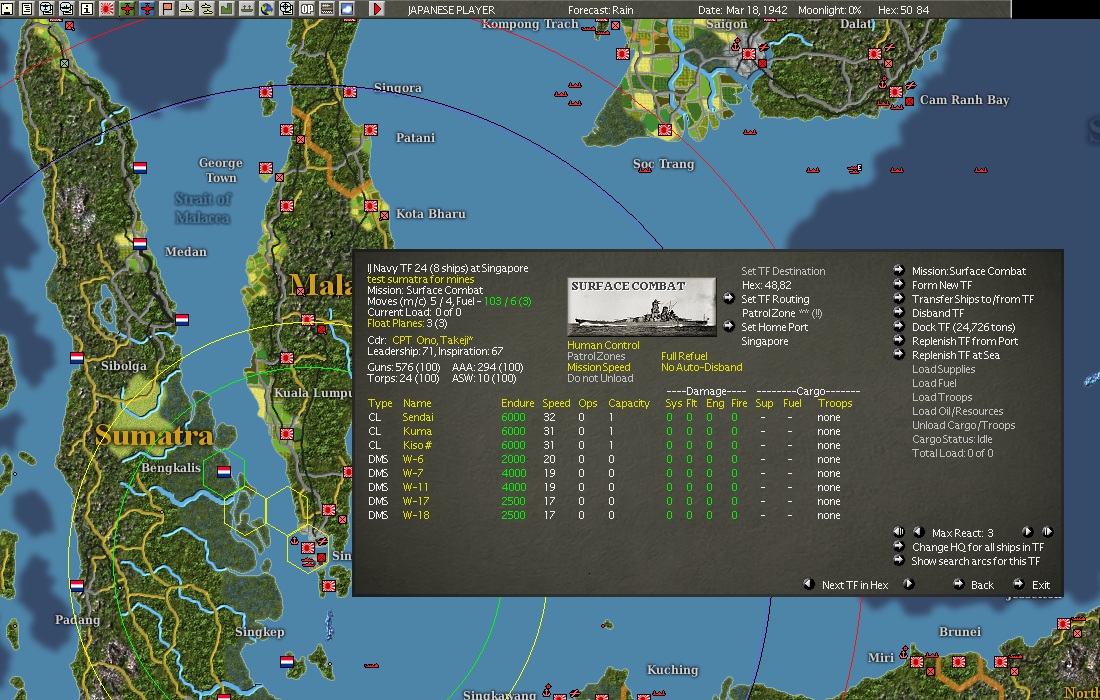1100x700 pixels.
Task: Toggle the Full Refuel setting
Action: tap(684, 356)
